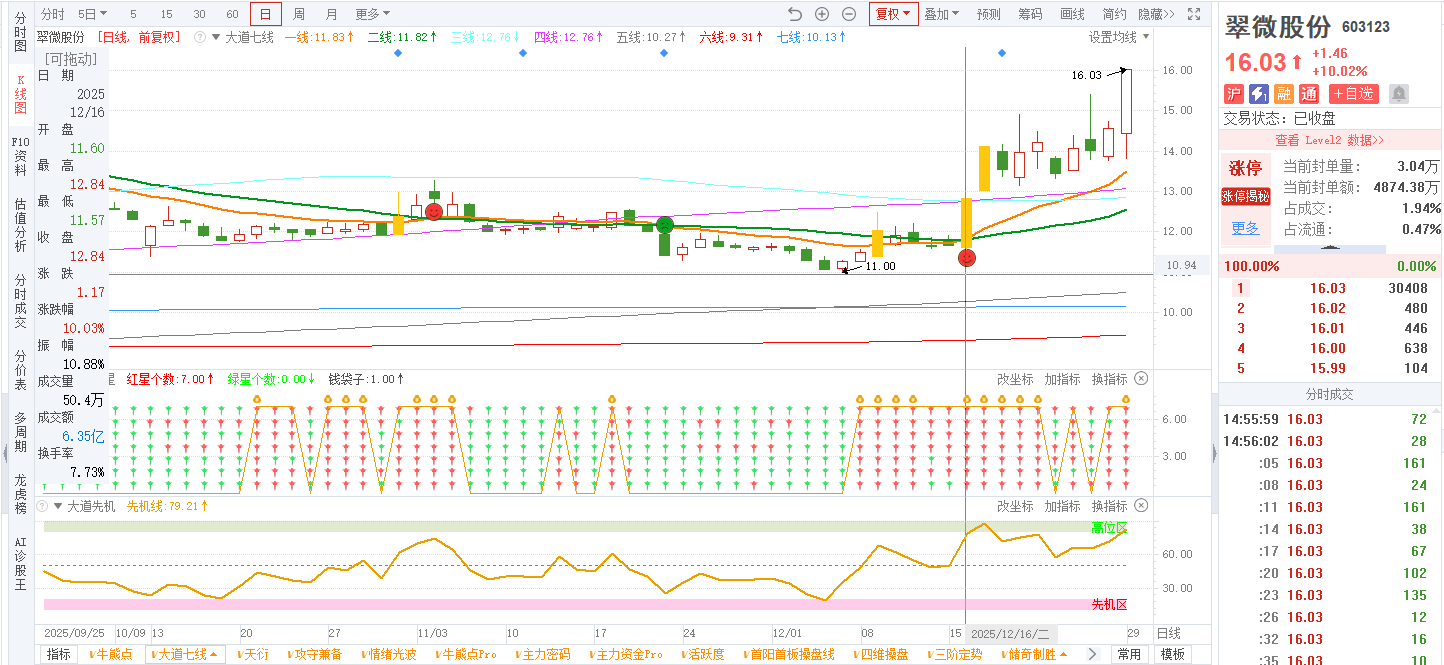Select F10资料 in the left sidebar

pos(20,156)
